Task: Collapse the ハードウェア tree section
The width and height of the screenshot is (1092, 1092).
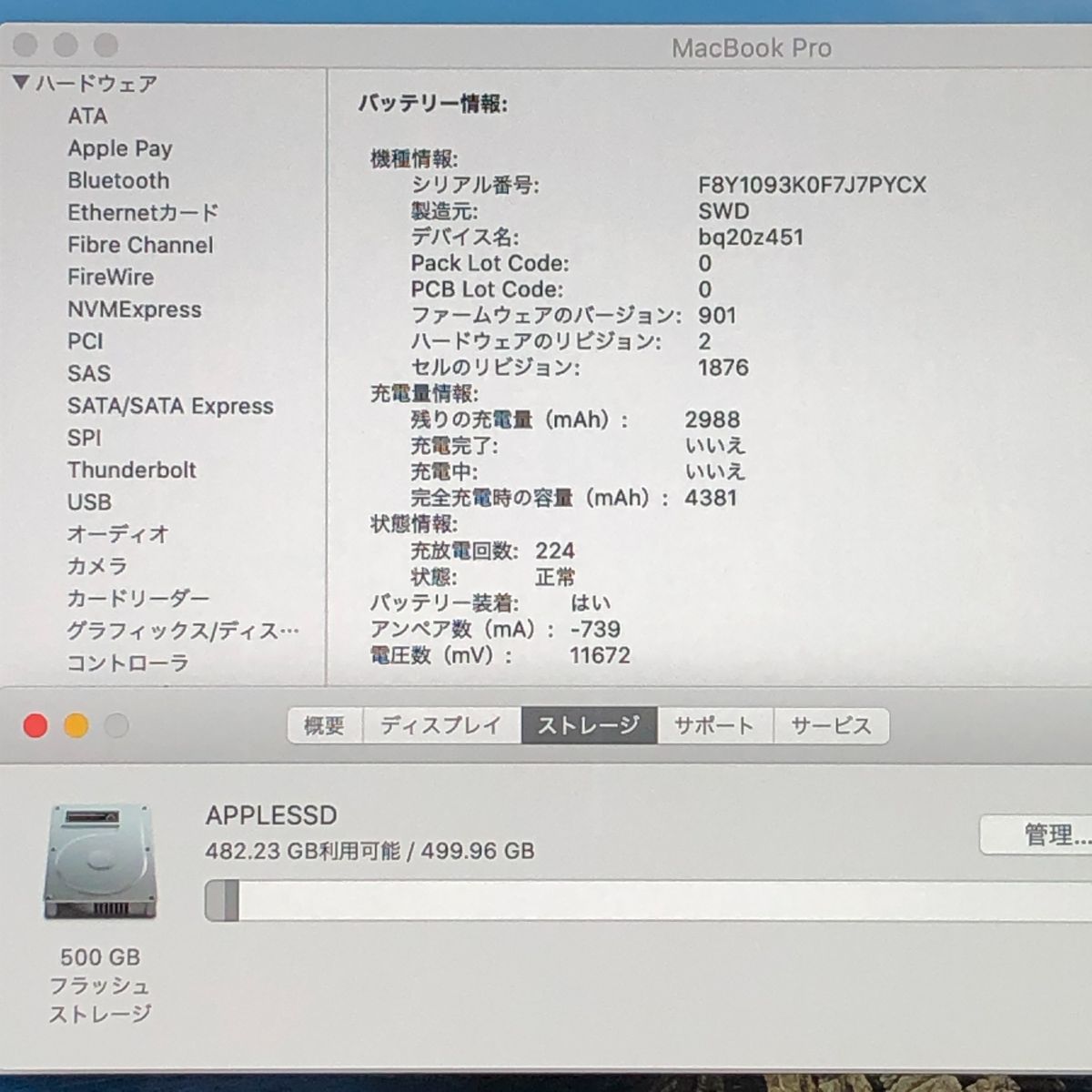Action: pyautogui.click(x=22, y=84)
